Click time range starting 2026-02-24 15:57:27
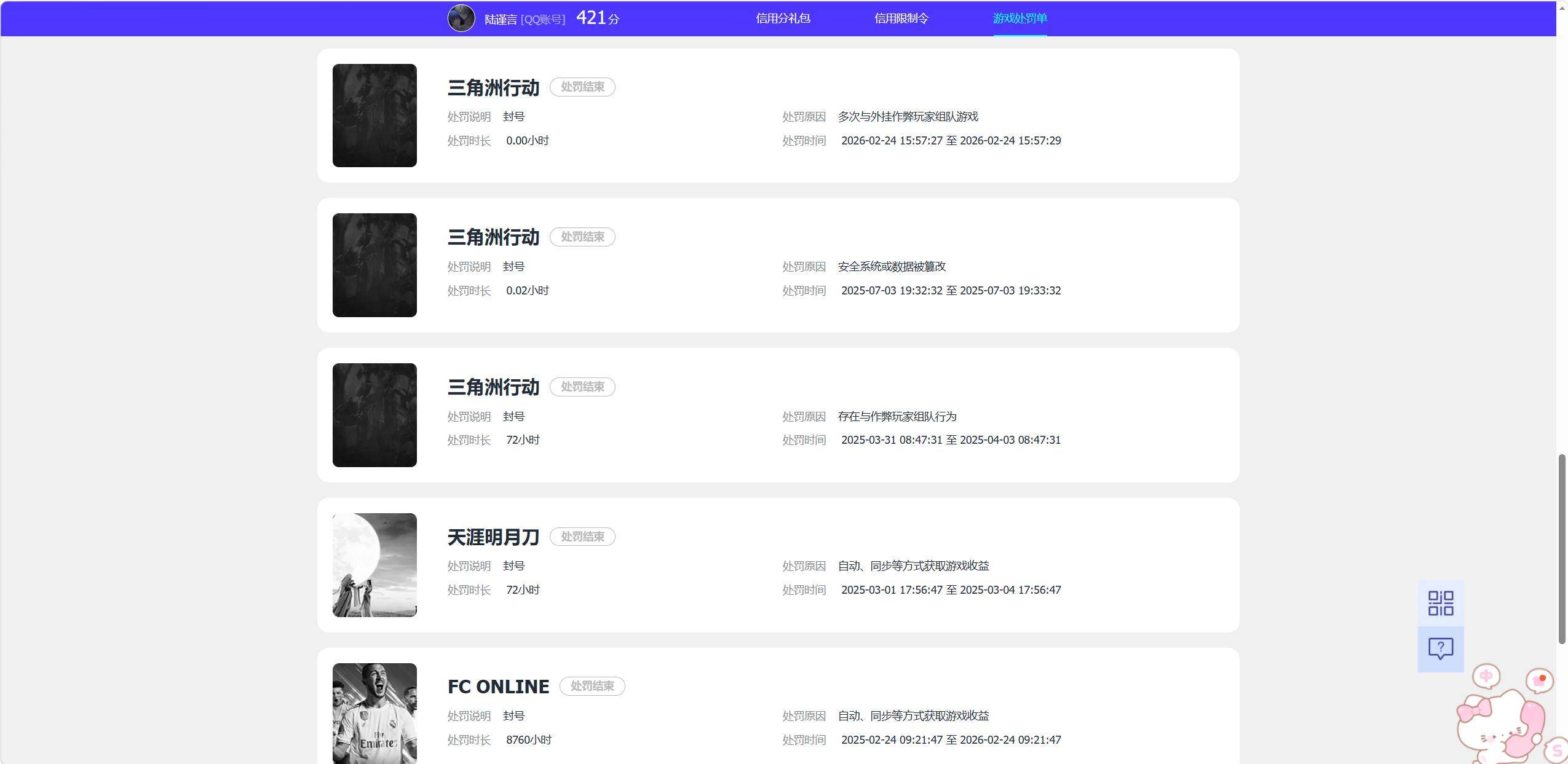 pos(951,141)
